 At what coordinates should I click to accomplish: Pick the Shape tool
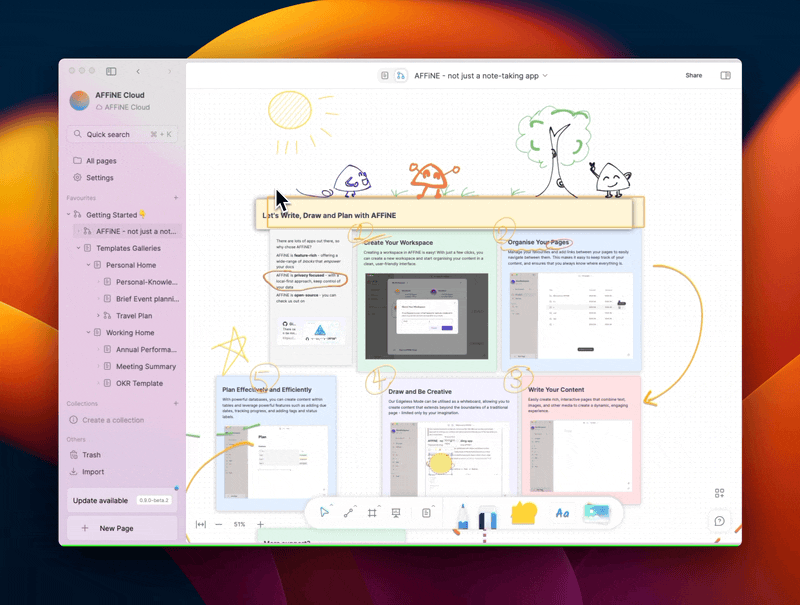tap(524, 513)
